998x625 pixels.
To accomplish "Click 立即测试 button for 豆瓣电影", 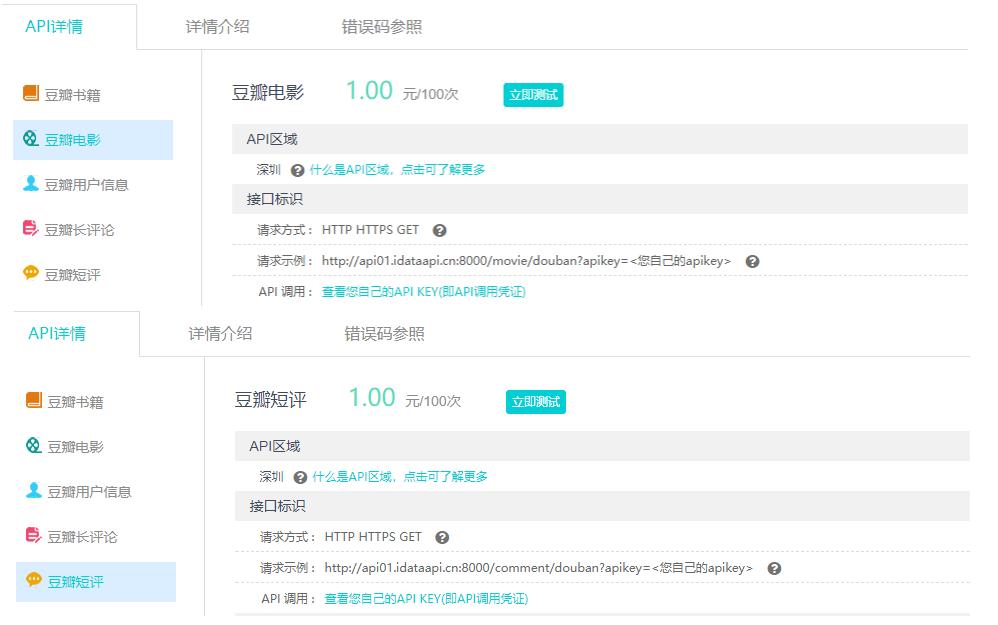I will click(533, 95).
